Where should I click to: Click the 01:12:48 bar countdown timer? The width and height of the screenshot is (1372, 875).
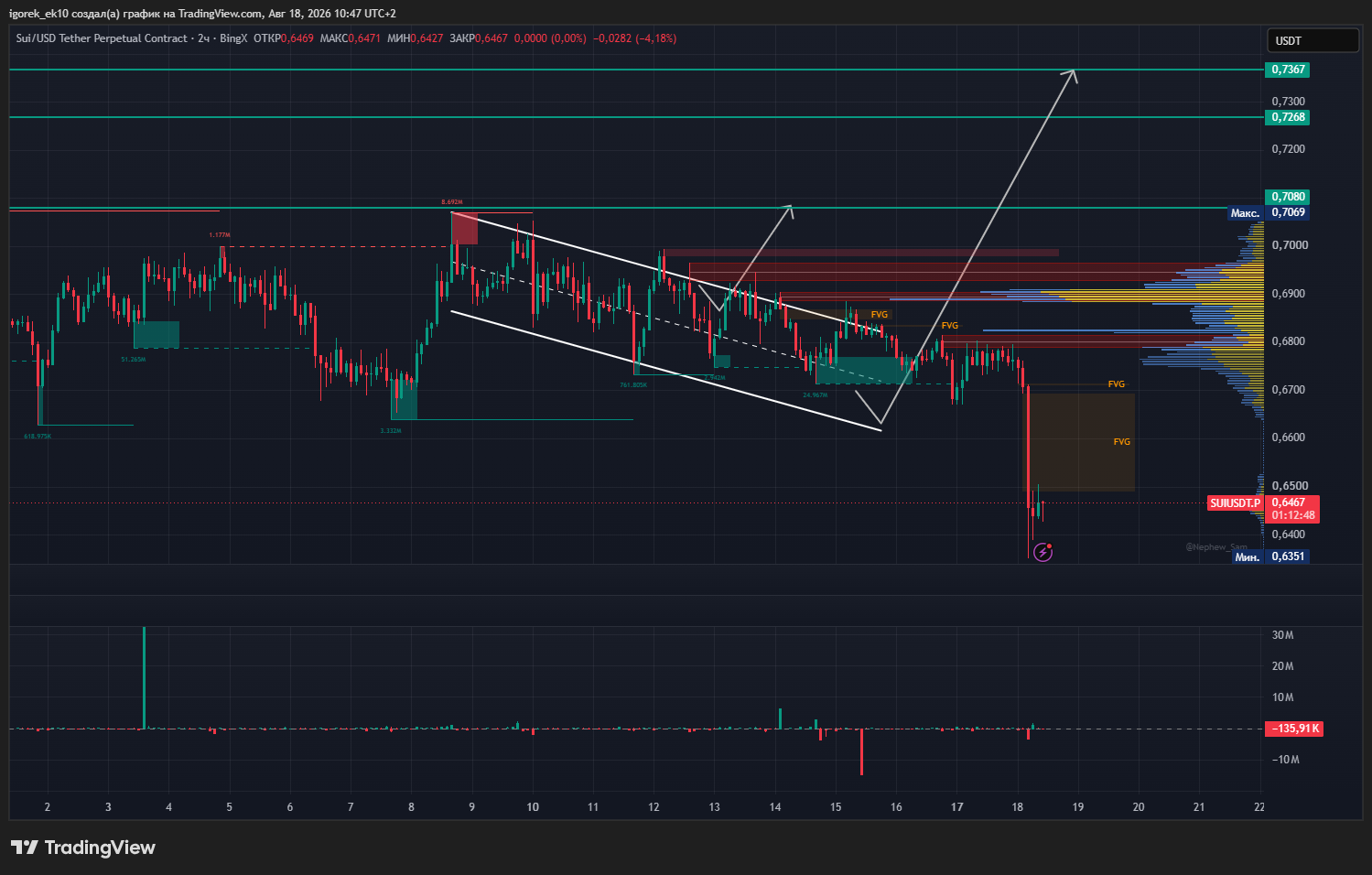click(1292, 515)
